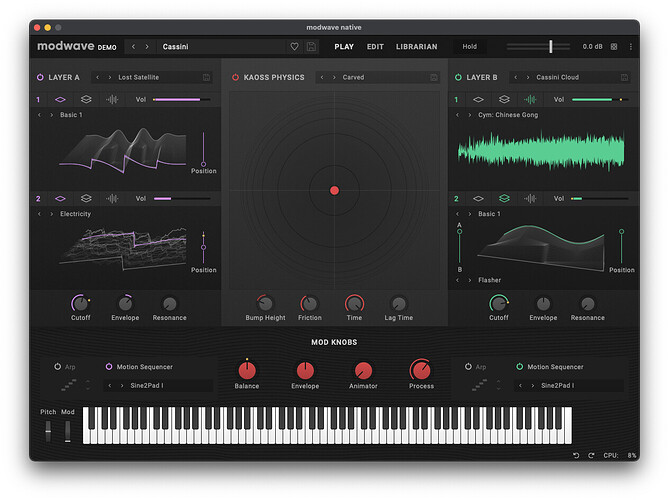Toggle the Hold button
This screenshot has width=669, height=500.
tap(469, 47)
